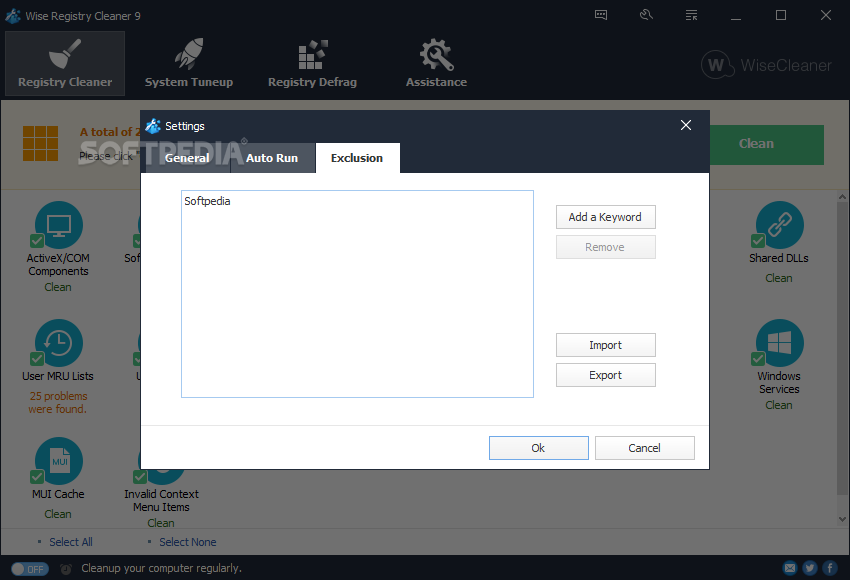850x580 pixels.
Task: Click the Import button
Action: coord(606,345)
